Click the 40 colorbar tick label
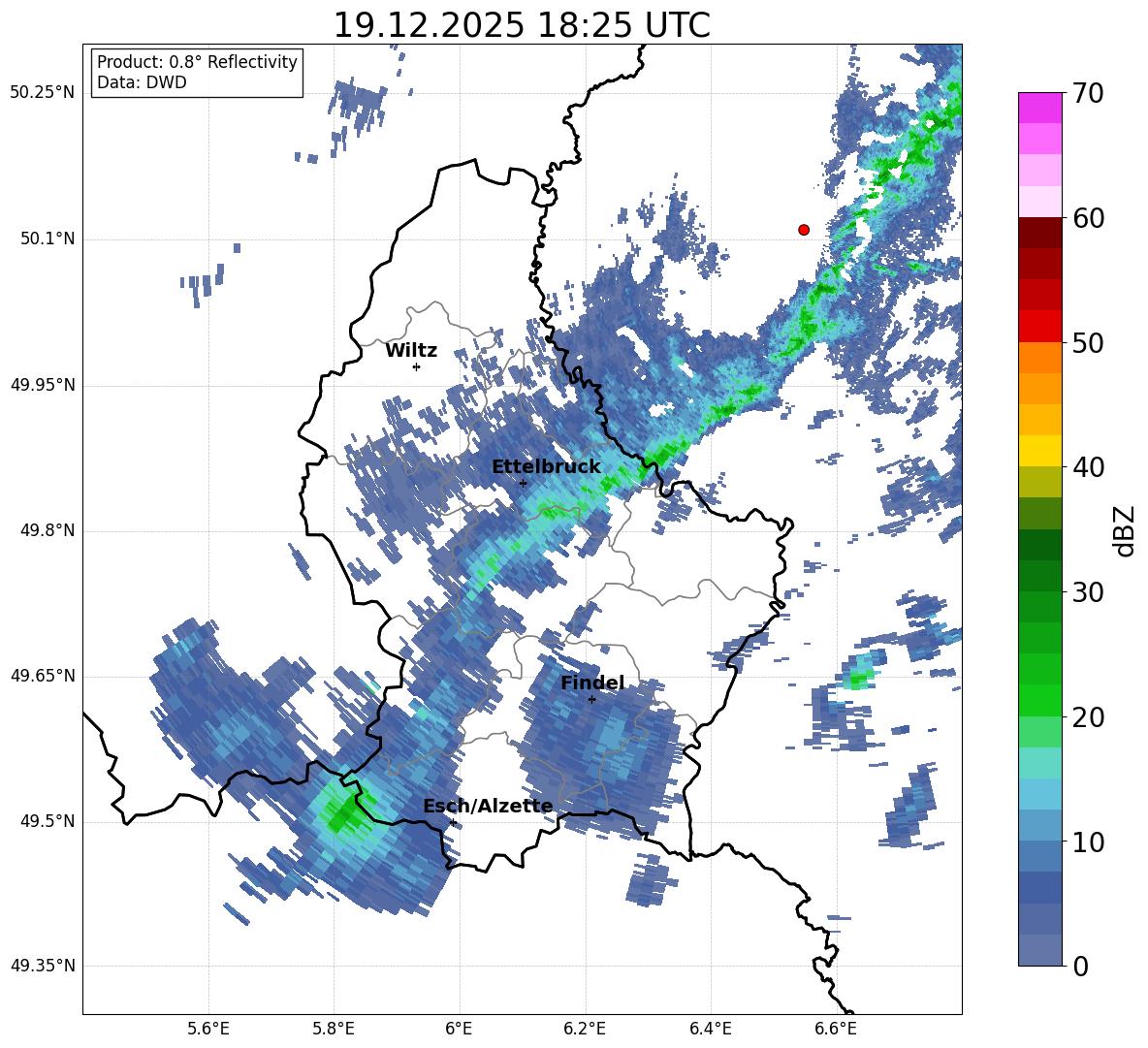This screenshot has height=1048, width=1148. [x=1087, y=467]
